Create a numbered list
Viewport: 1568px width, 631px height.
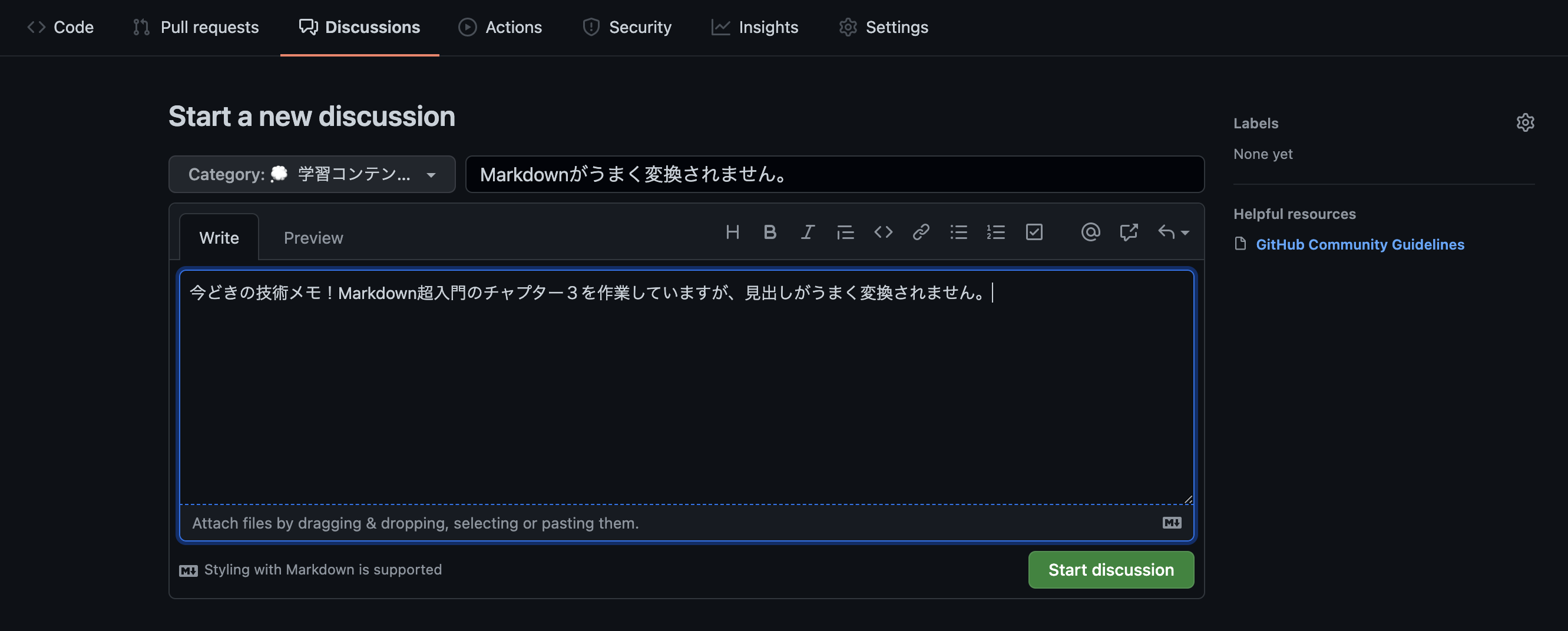point(996,233)
